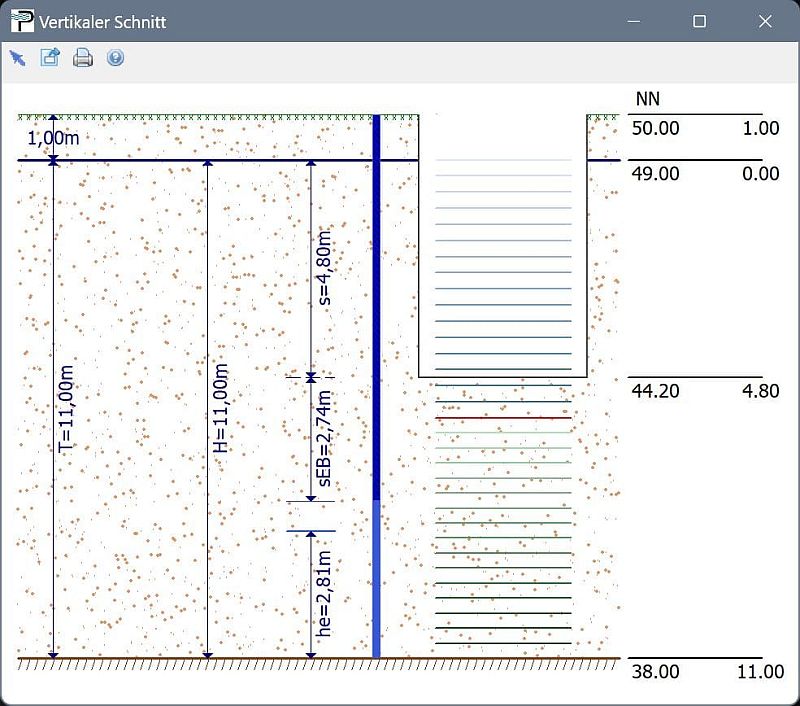800x706 pixels.
Task: Click the 44.20 elevation value
Action: [655, 391]
